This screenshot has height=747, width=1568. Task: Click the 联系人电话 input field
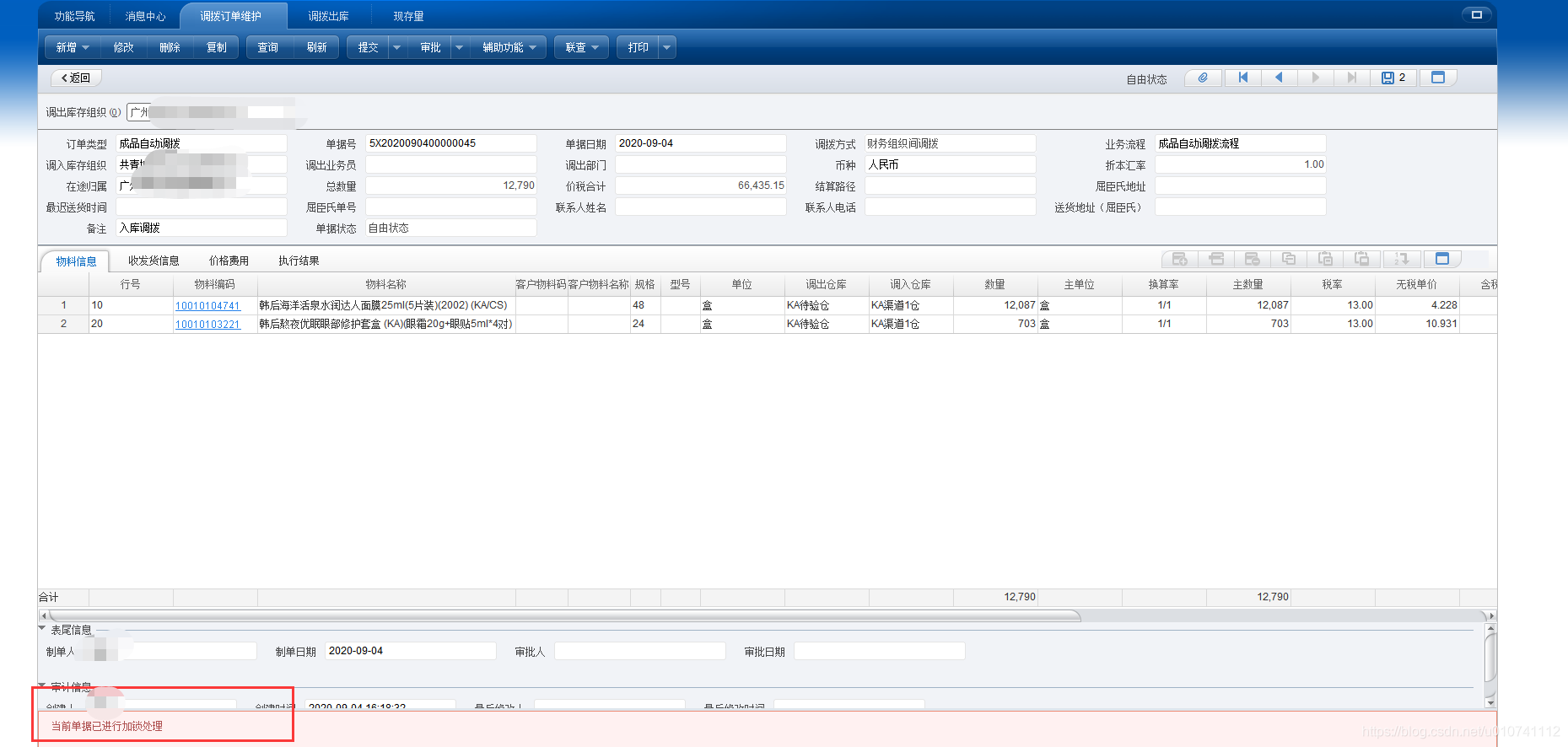[951, 207]
